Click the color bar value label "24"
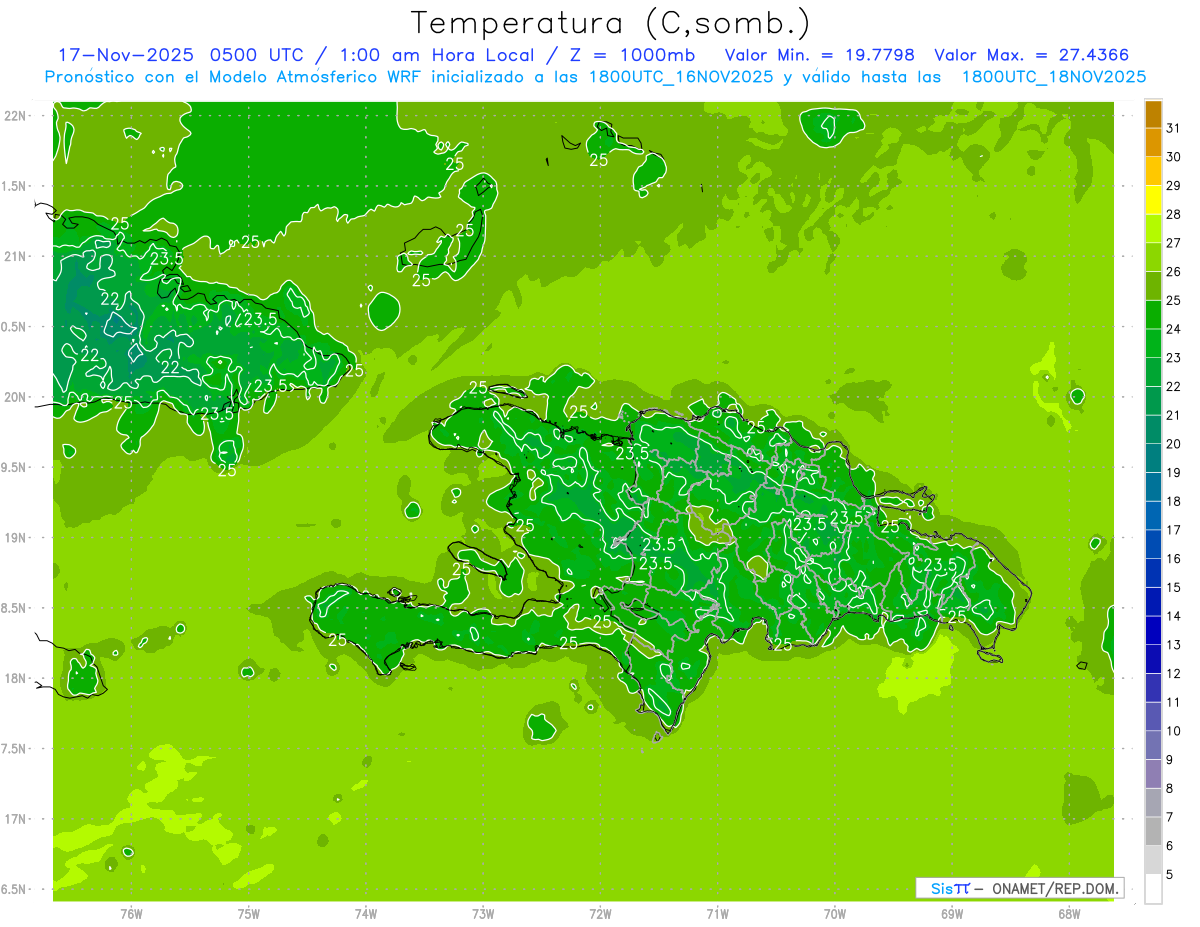Image resolution: width=1200 pixels, height=927 pixels. [x=1173, y=329]
